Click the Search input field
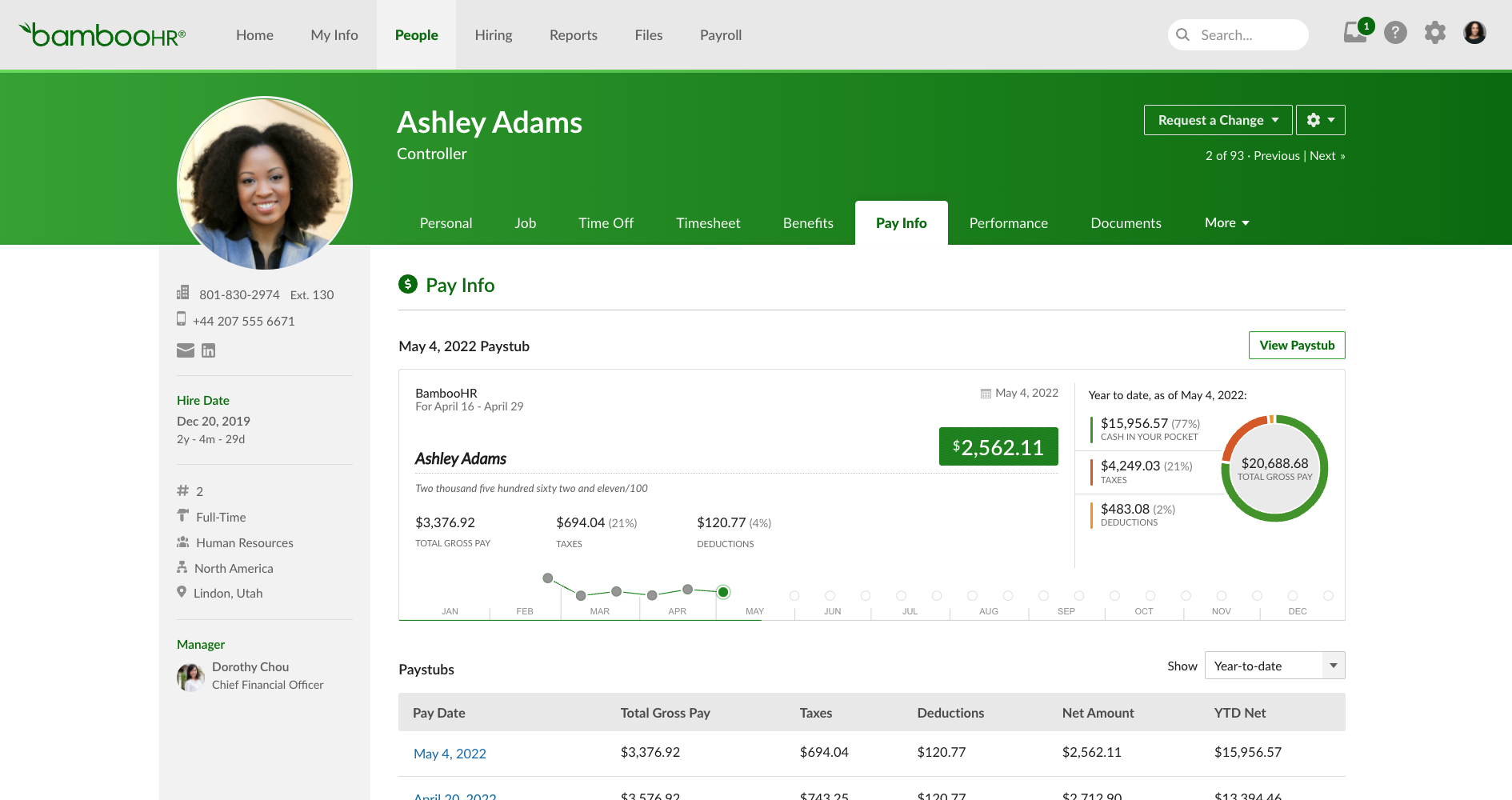The height and width of the screenshot is (800, 1512). click(x=1238, y=35)
